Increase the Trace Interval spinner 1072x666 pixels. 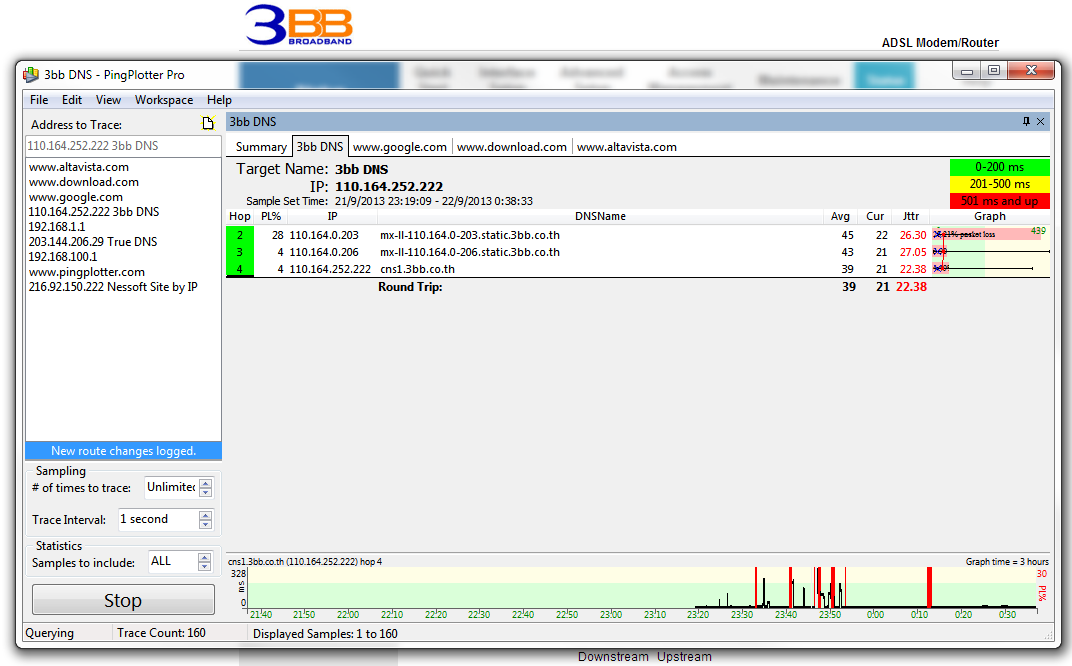(205, 515)
